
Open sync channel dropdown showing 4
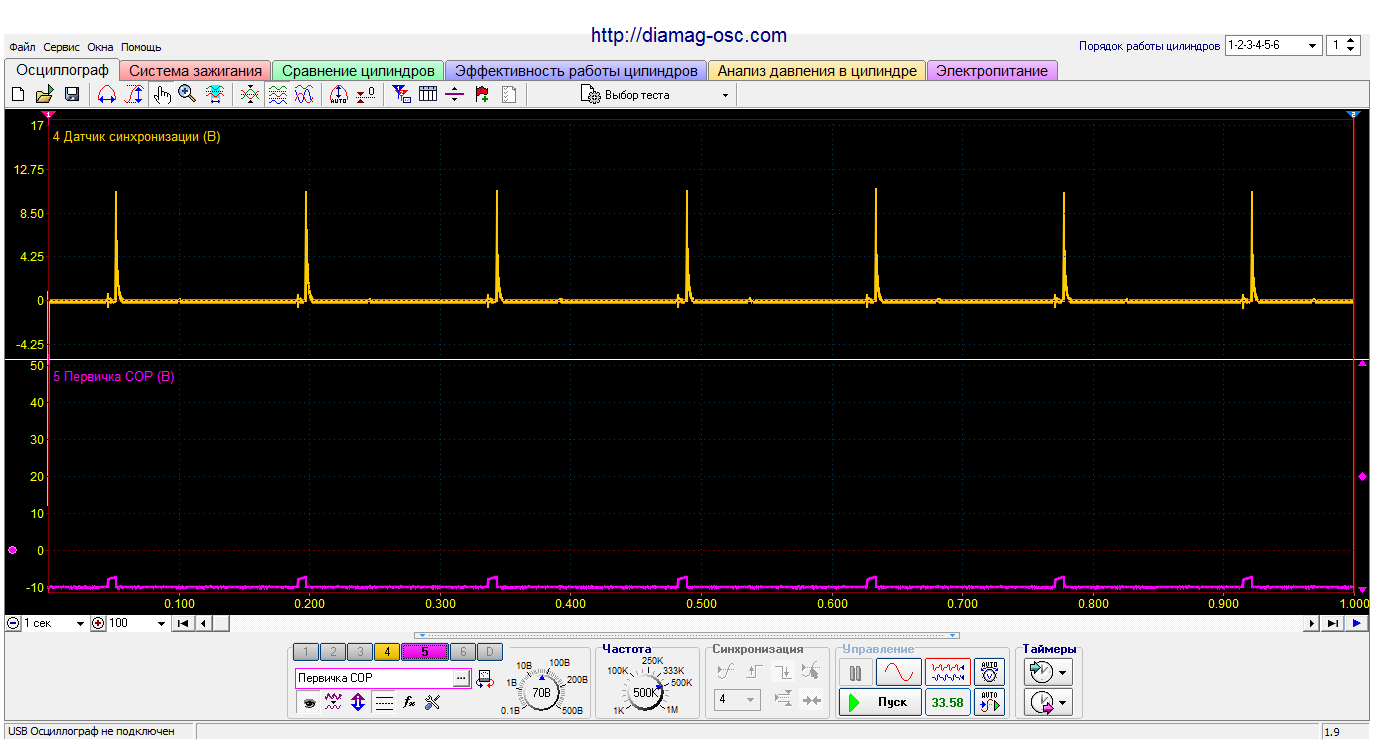pyautogui.click(x=737, y=700)
